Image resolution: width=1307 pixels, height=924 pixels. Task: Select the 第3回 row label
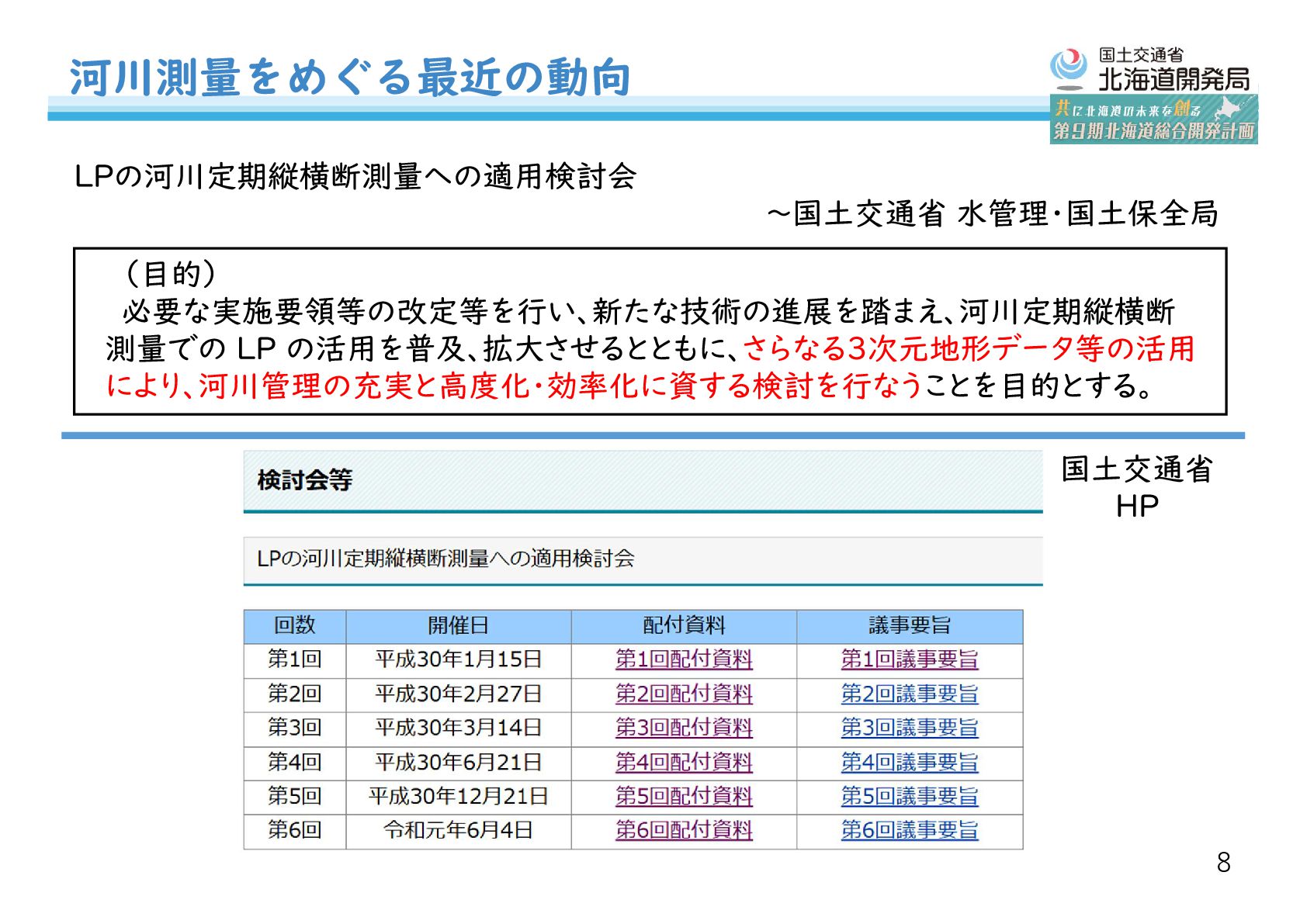[x=294, y=728]
